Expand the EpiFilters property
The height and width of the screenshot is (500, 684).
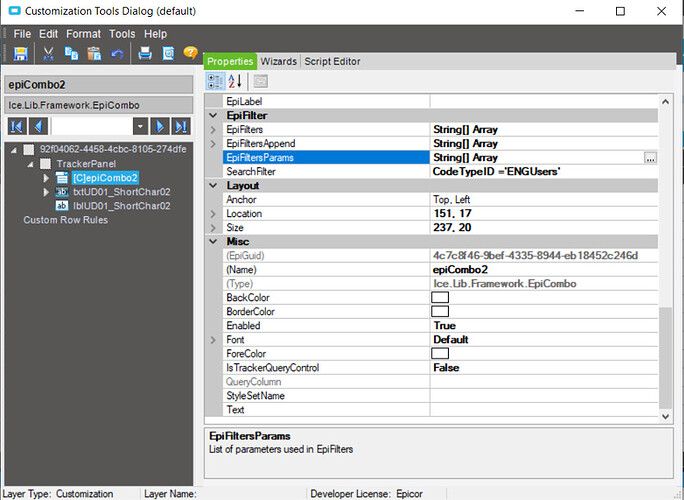(x=213, y=130)
